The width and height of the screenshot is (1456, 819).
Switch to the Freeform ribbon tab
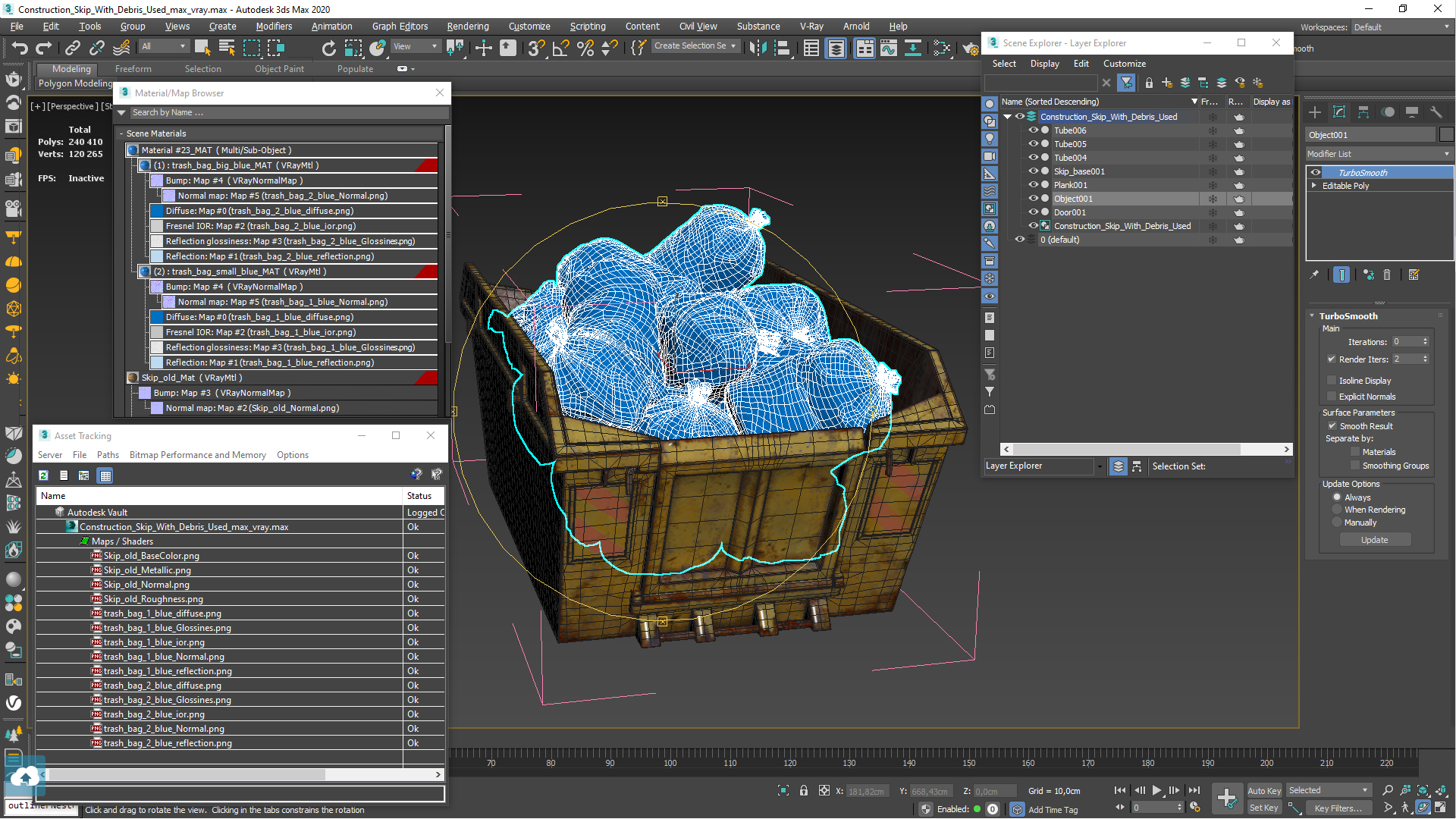[x=133, y=69]
